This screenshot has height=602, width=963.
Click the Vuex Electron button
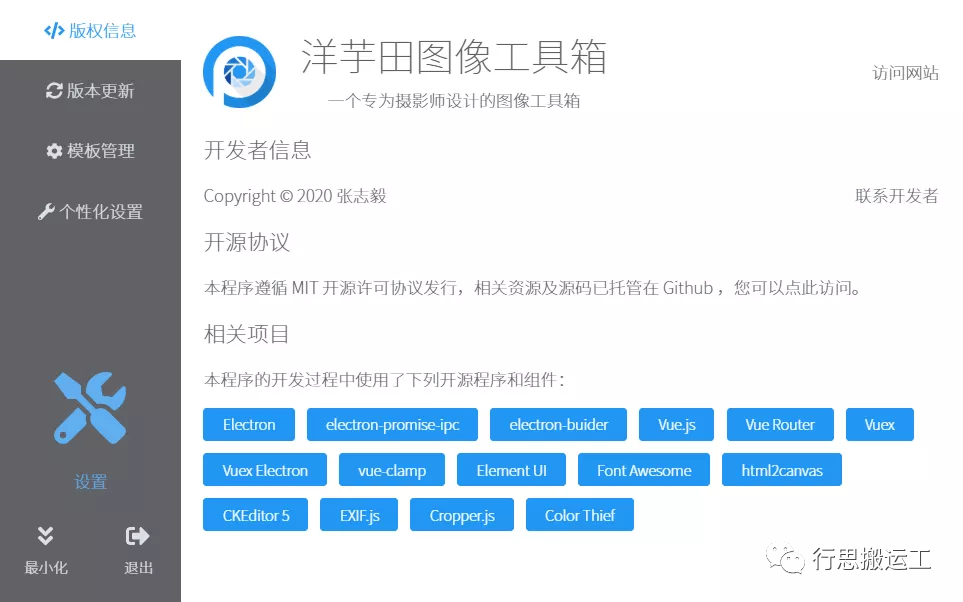point(265,470)
